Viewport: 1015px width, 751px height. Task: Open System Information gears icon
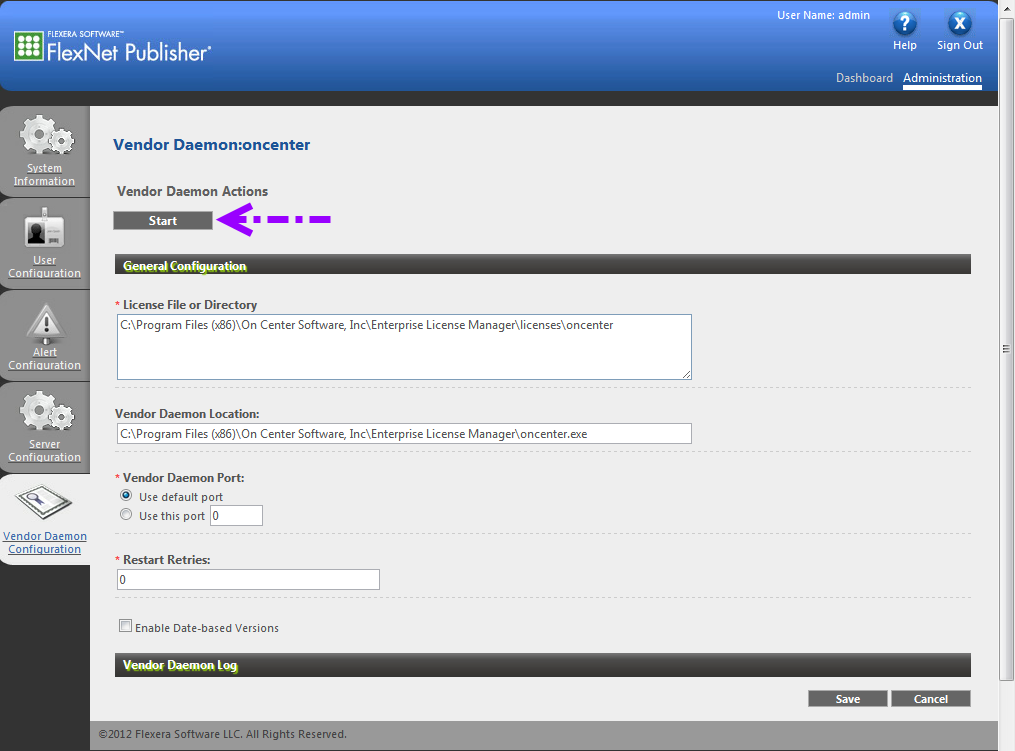[x=47, y=135]
